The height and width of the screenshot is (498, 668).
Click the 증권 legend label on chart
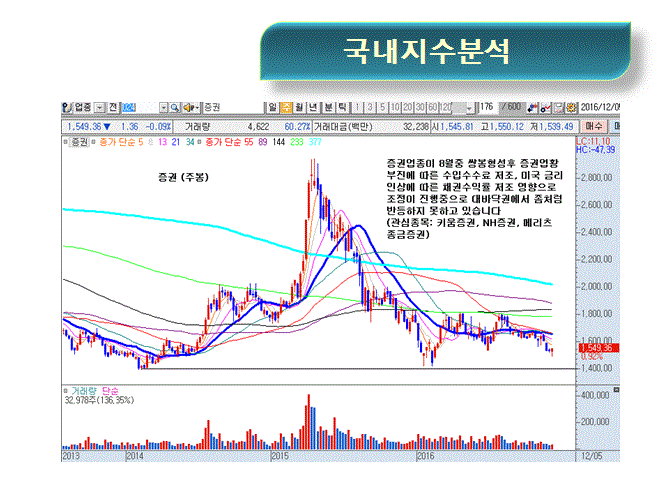tap(80, 142)
